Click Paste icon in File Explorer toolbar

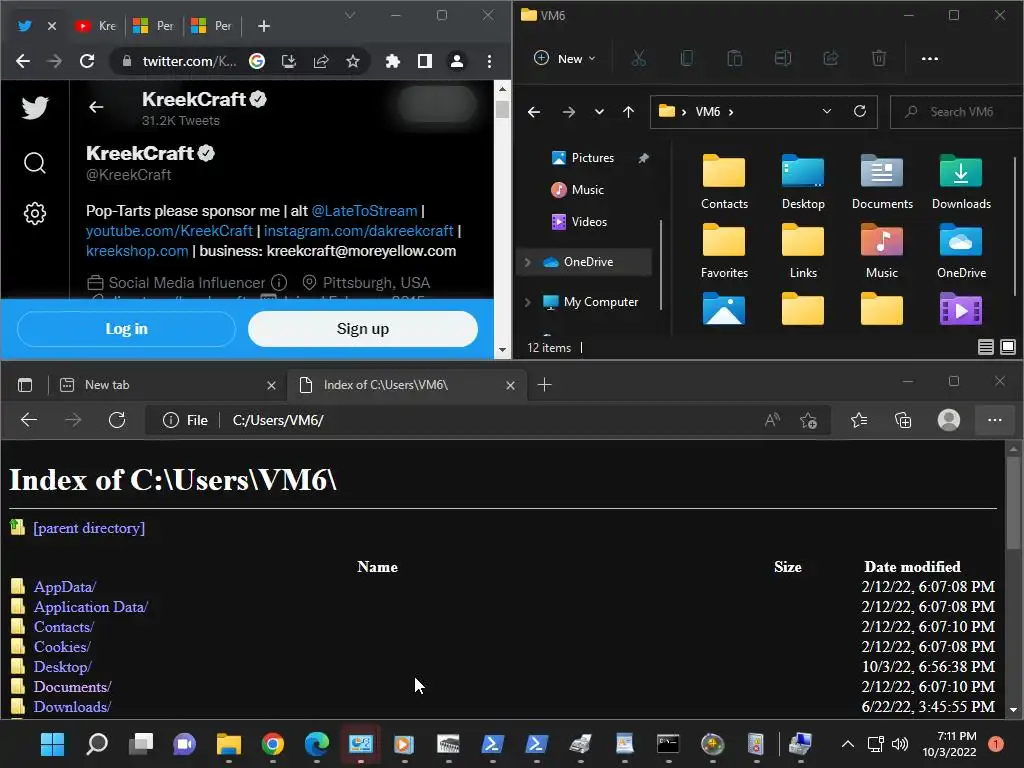point(735,59)
